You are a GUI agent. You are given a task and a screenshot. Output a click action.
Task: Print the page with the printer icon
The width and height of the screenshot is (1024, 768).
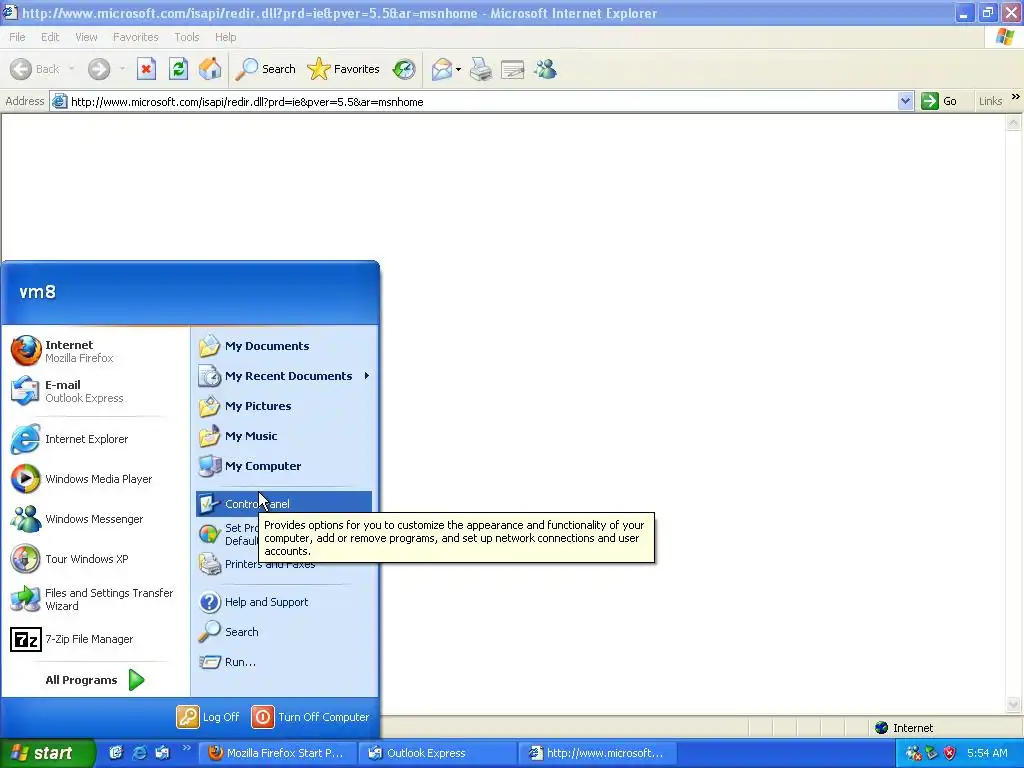481,69
